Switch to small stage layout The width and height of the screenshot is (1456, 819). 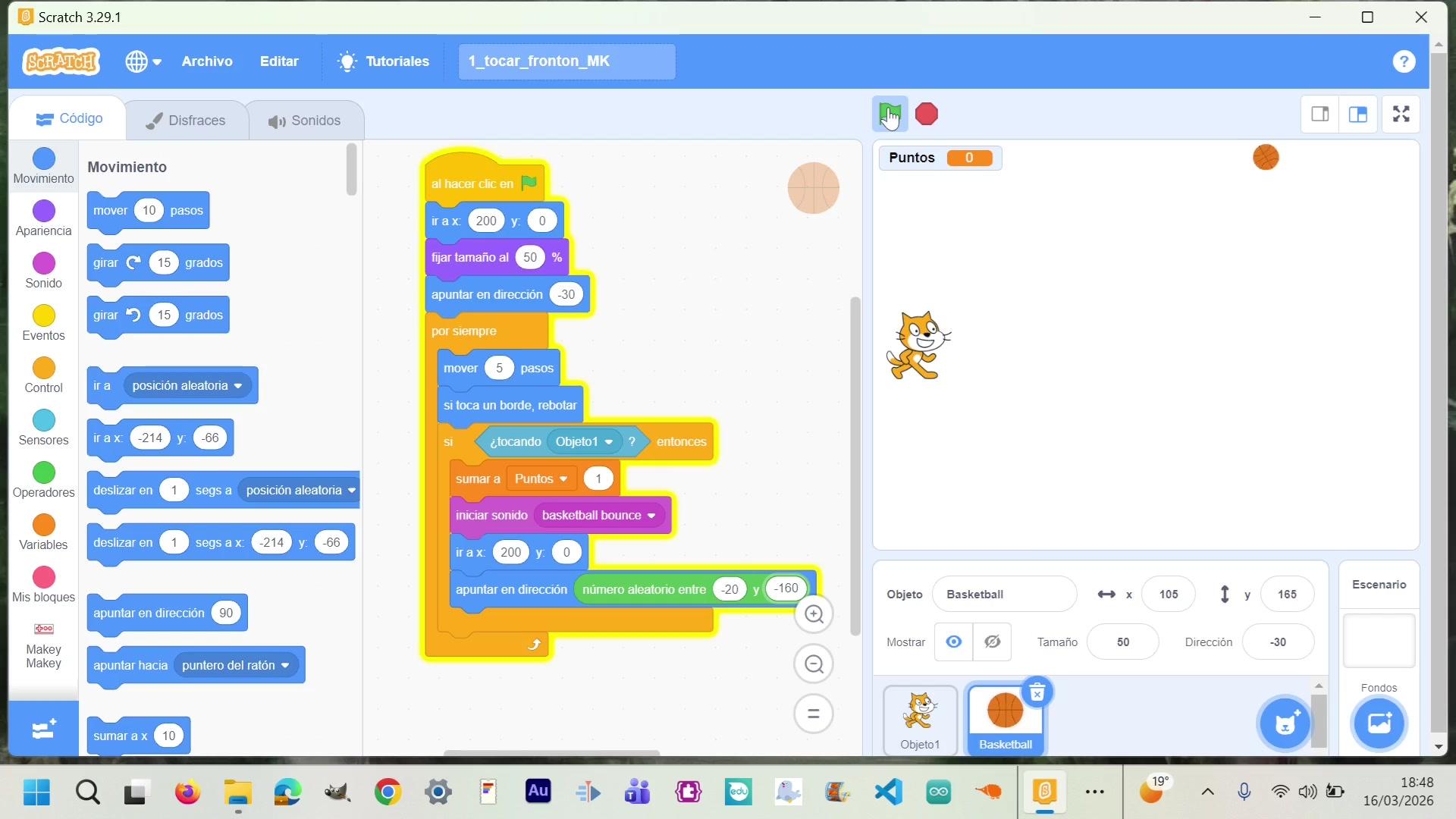coord(1319,115)
